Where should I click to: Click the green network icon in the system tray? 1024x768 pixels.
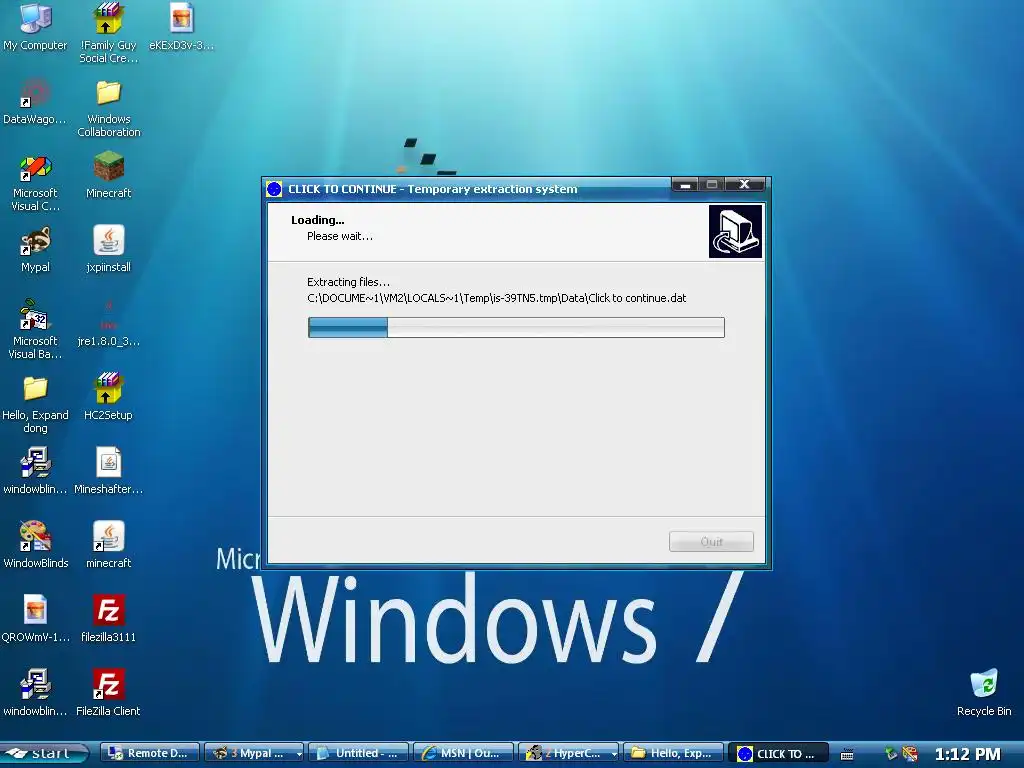pos(891,754)
